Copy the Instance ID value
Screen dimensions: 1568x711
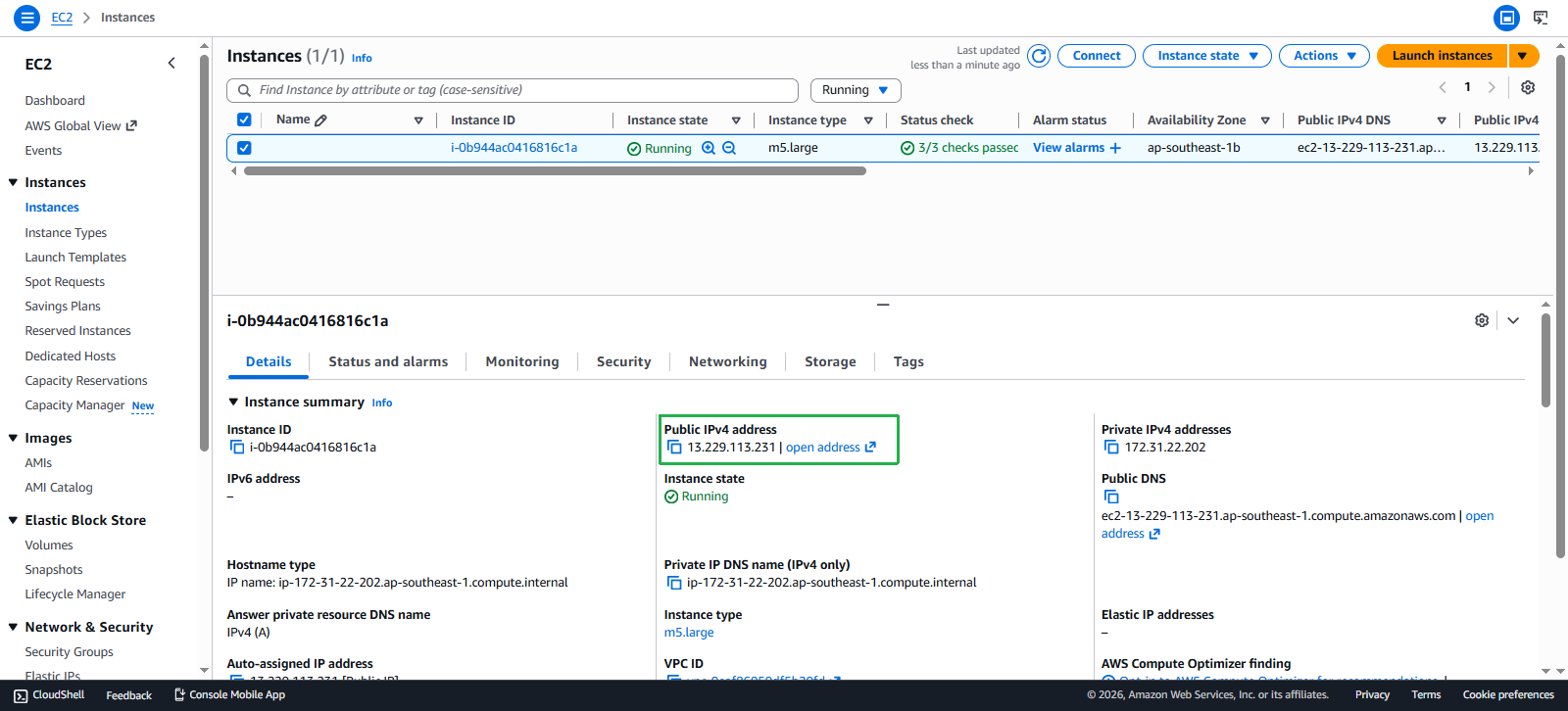click(236, 448)
